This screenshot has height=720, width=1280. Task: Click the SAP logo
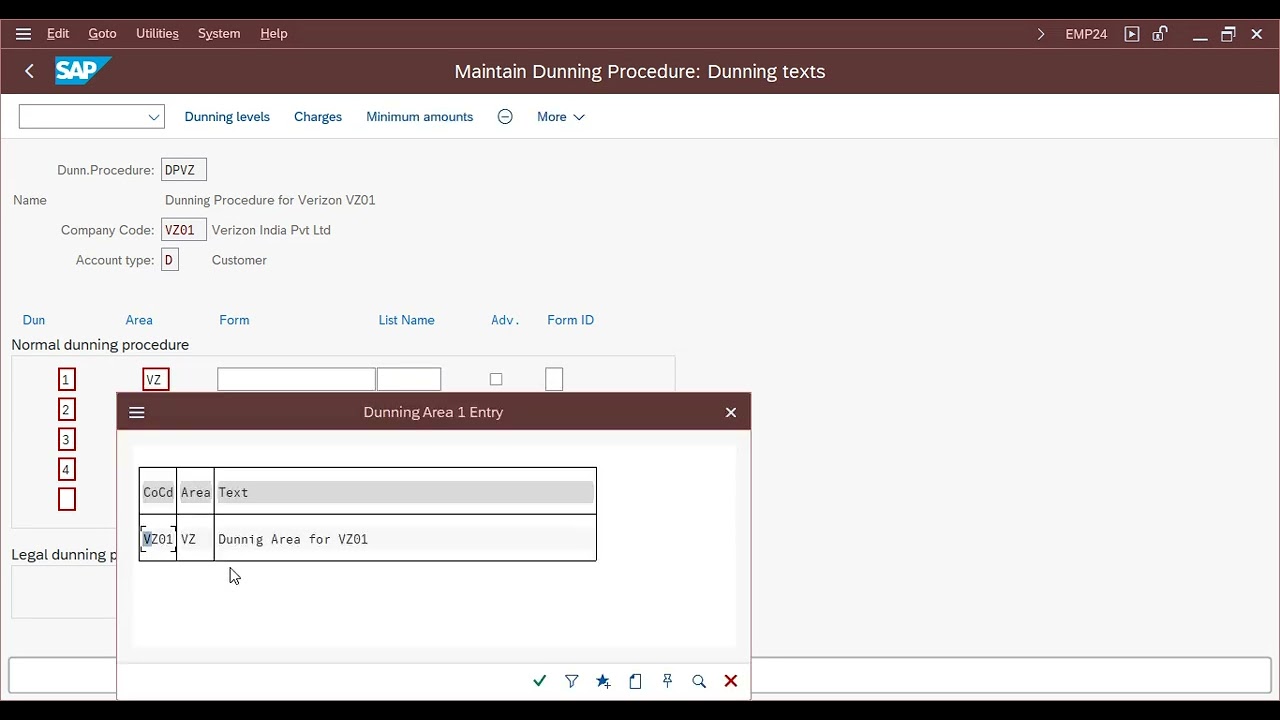pos(82,71)
